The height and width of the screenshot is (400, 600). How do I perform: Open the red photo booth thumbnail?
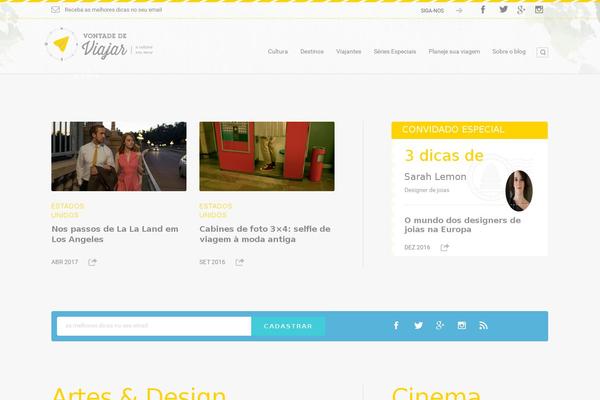tap(267, 156)
